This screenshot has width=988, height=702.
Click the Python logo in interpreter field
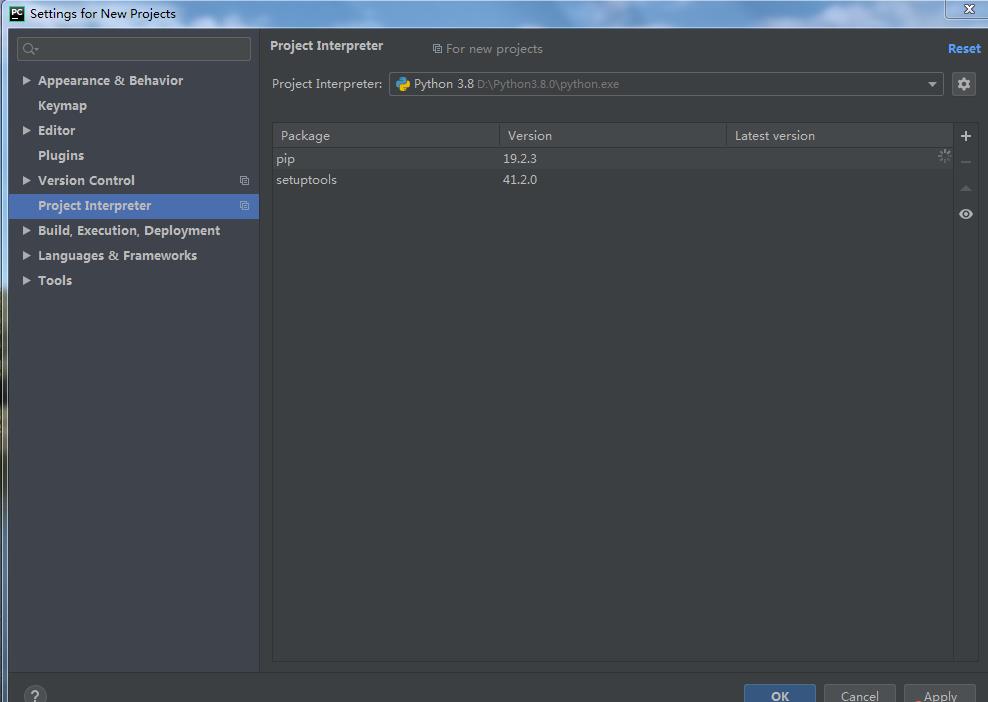tap(403, 84)
